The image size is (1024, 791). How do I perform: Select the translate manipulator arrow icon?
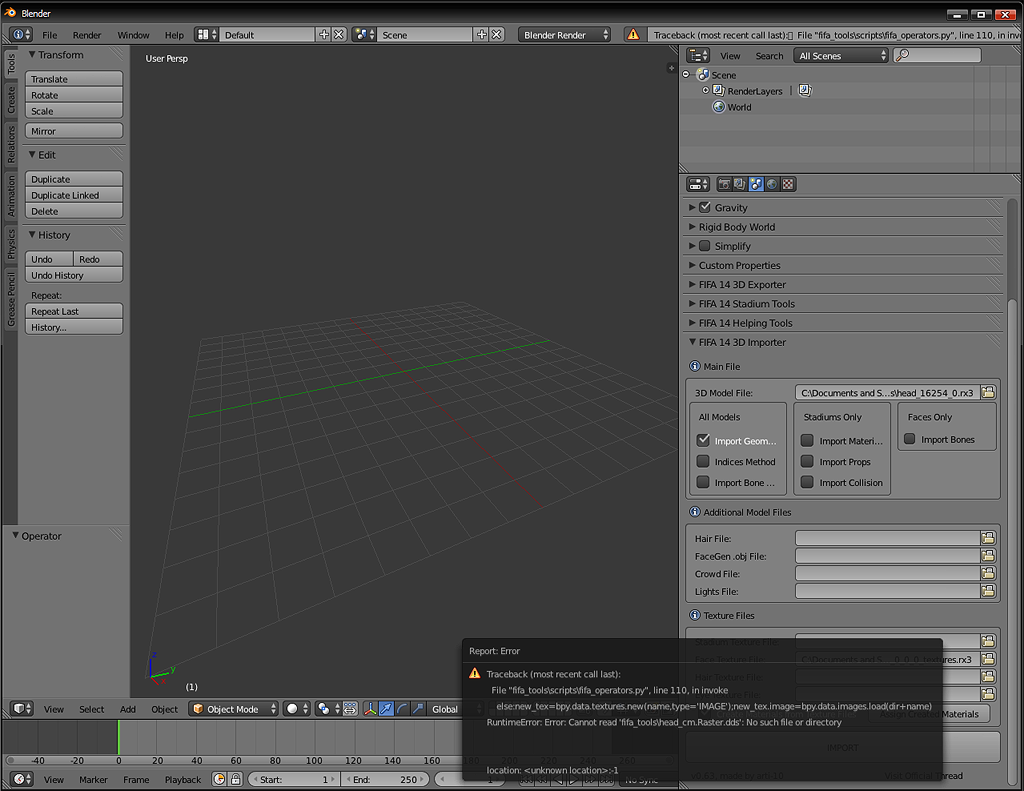click(386, 709)
